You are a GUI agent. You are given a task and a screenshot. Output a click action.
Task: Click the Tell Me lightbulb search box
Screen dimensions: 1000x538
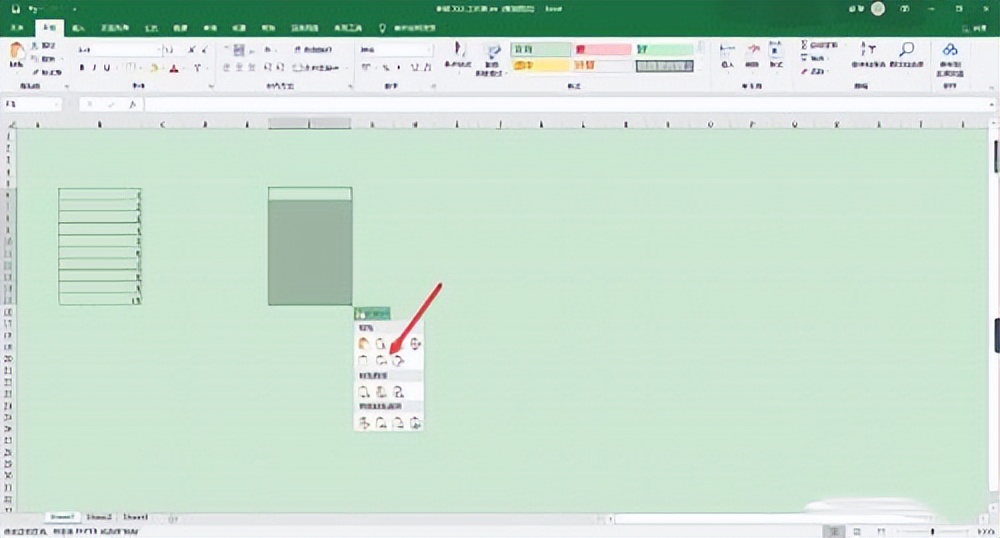click(409, 28)
